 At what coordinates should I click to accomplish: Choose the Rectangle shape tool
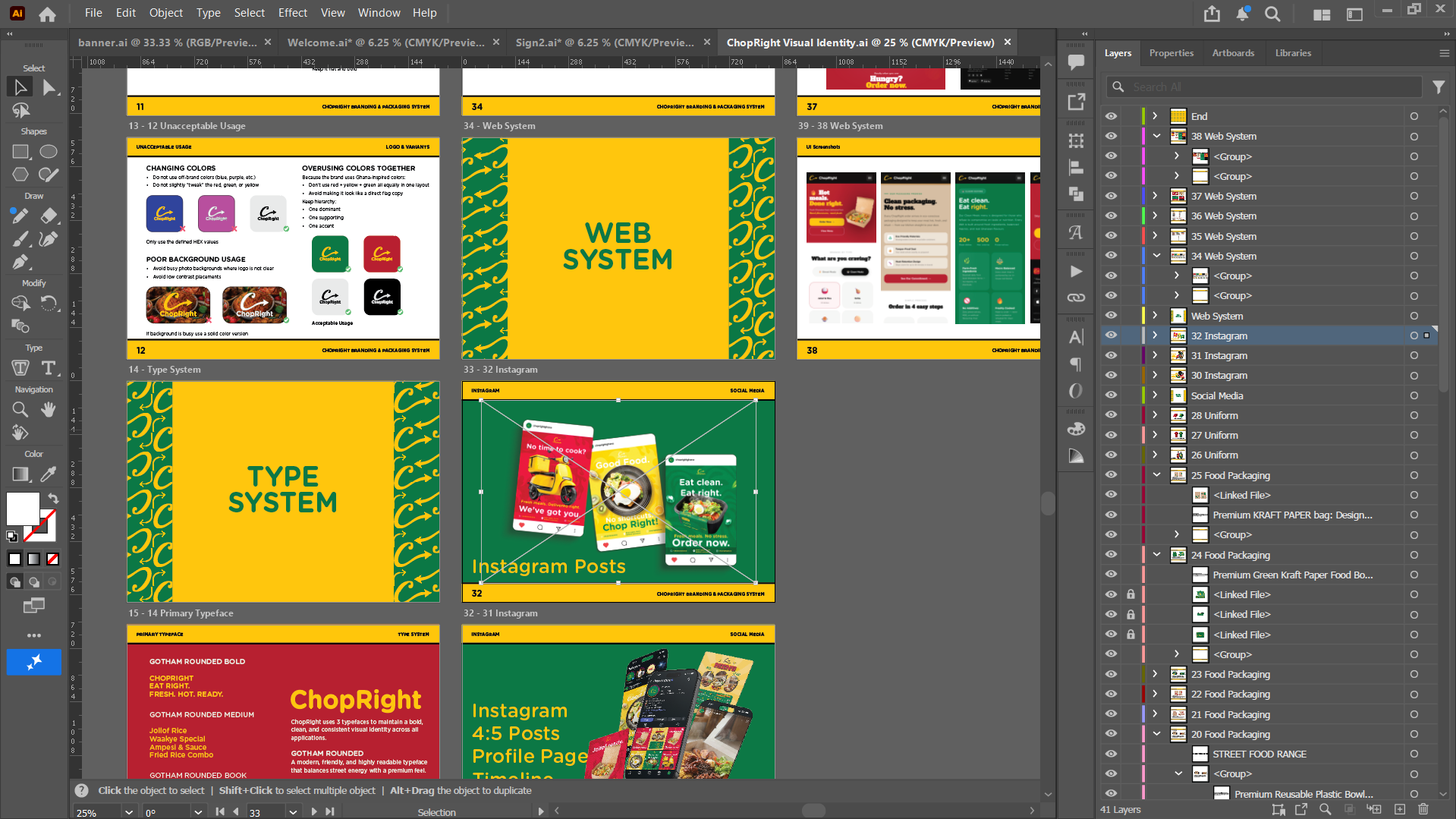[x=20, y=152]
